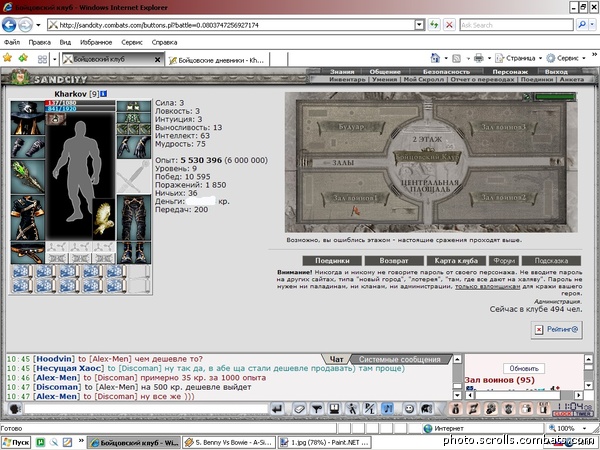This screenshot has width=600, height=450.
Task: Open the Карта клуба button
Action: point(456,261)
